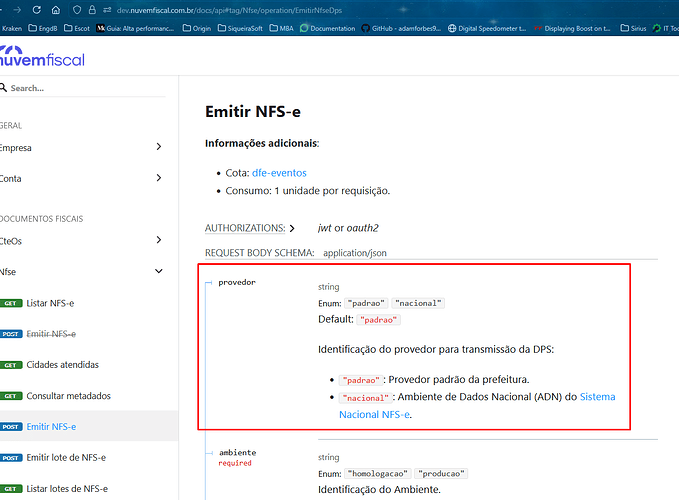This screenshot has height=500, width=679.
Task: Click the address bar URL
Action: pos(229,10)
